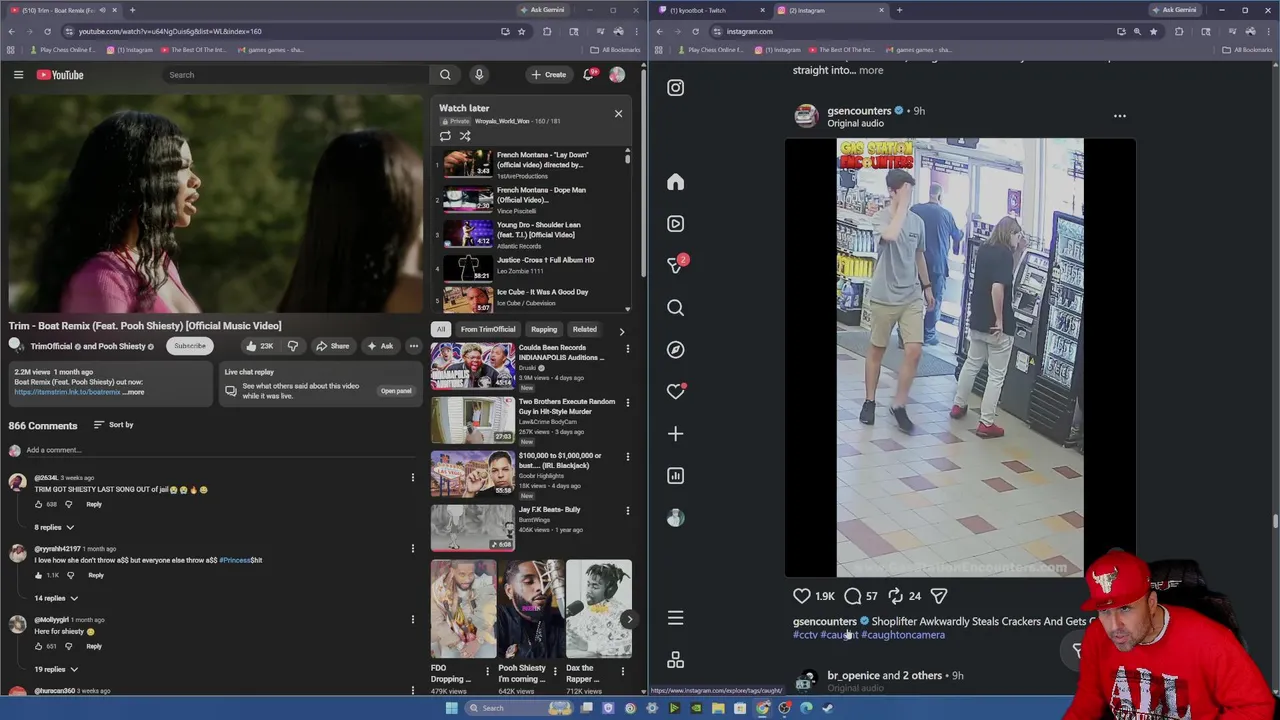
Task: Open menu for Two Brothers Execute video
Action: [627, 402]
